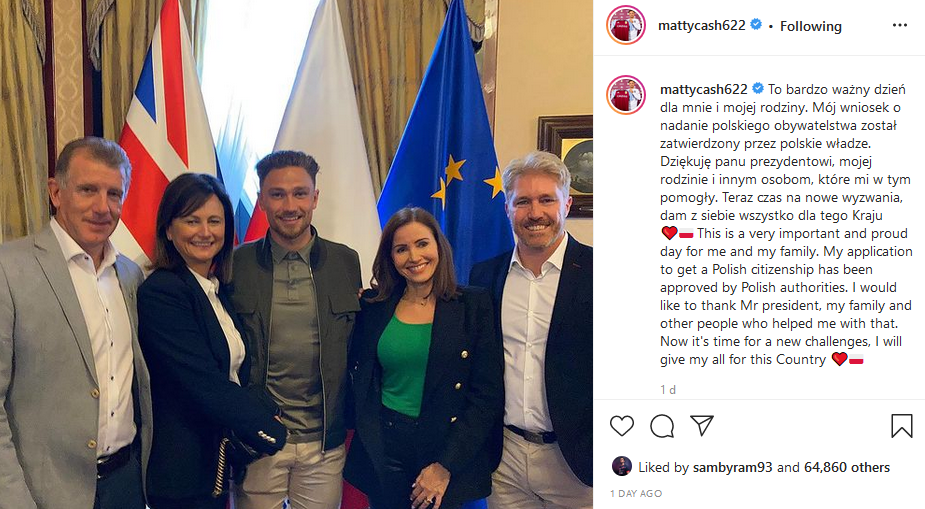The height and width of the screenshot is (509, 925).
Task: Open mattycash622 profile from header username
Action: pos(701,25)
